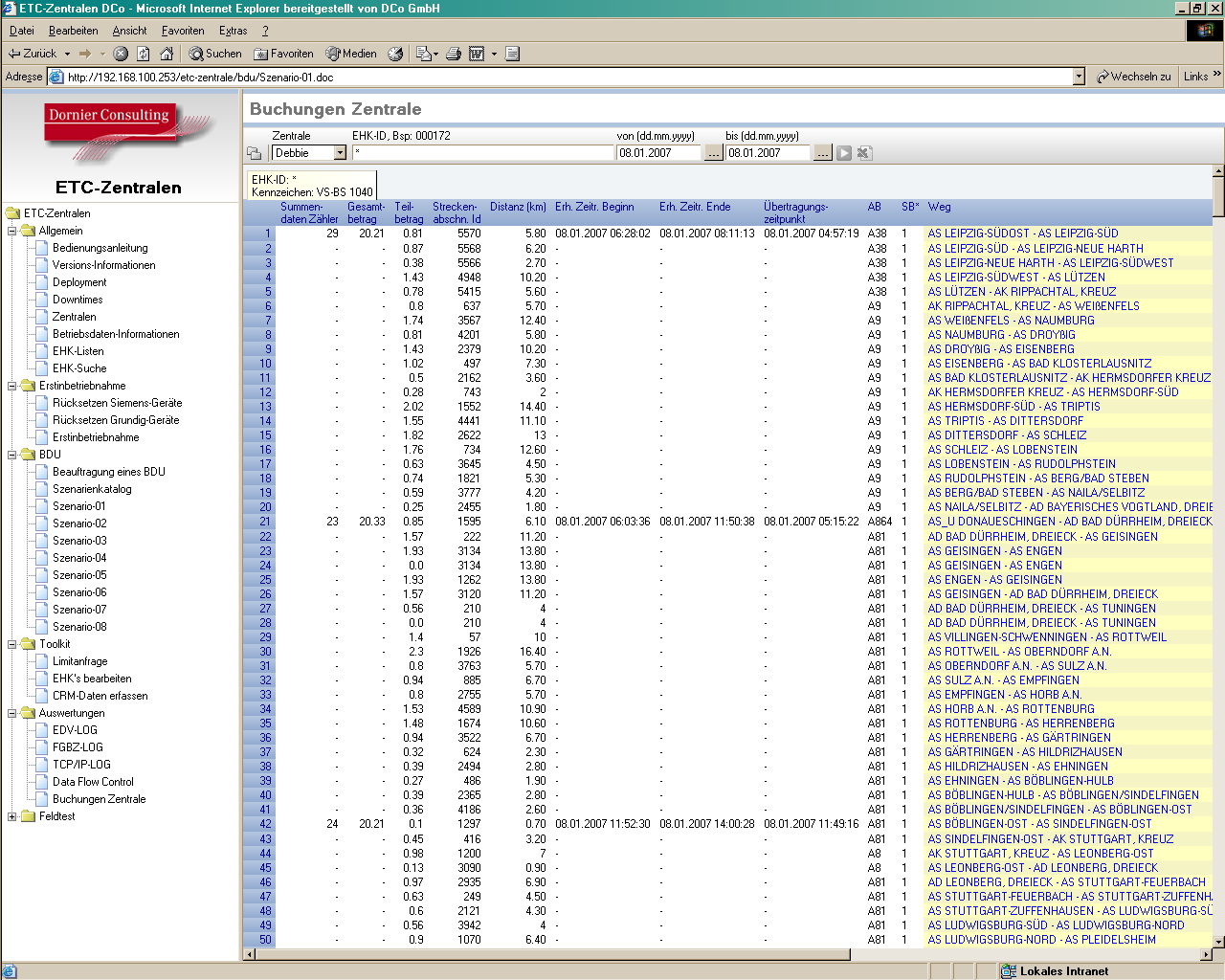Click the copy icon left of Zentrale
Viewport: 1225px width, 980px height.
click(x=255, y=153)
